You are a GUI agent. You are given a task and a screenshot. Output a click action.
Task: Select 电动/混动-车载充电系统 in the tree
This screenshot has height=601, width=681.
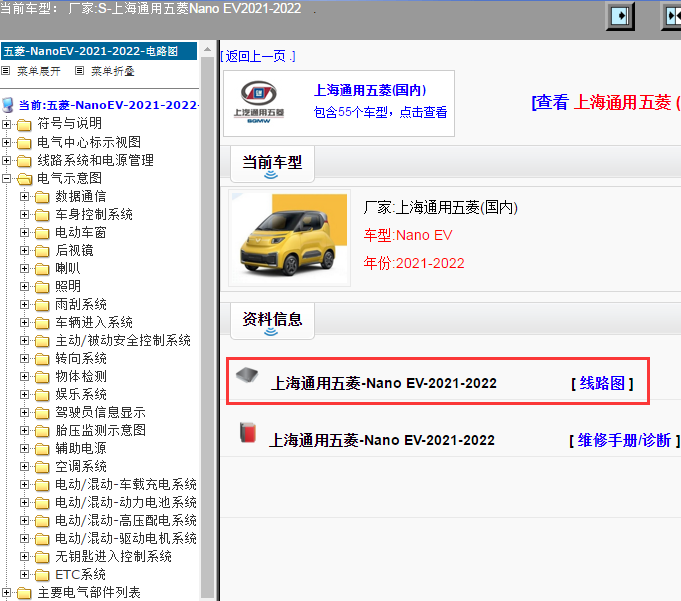coord(126,485)
